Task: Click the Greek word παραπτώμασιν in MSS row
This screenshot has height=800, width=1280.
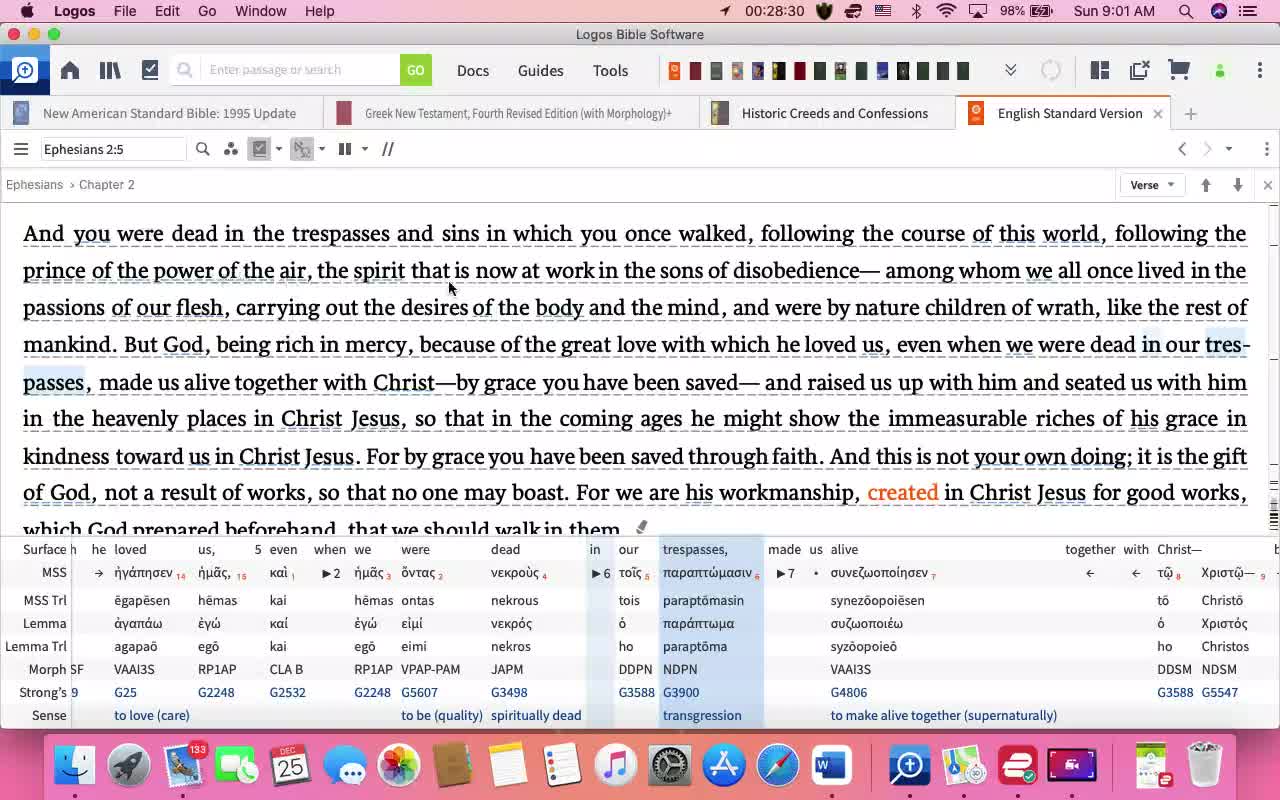Action: (x=707, y=573)
